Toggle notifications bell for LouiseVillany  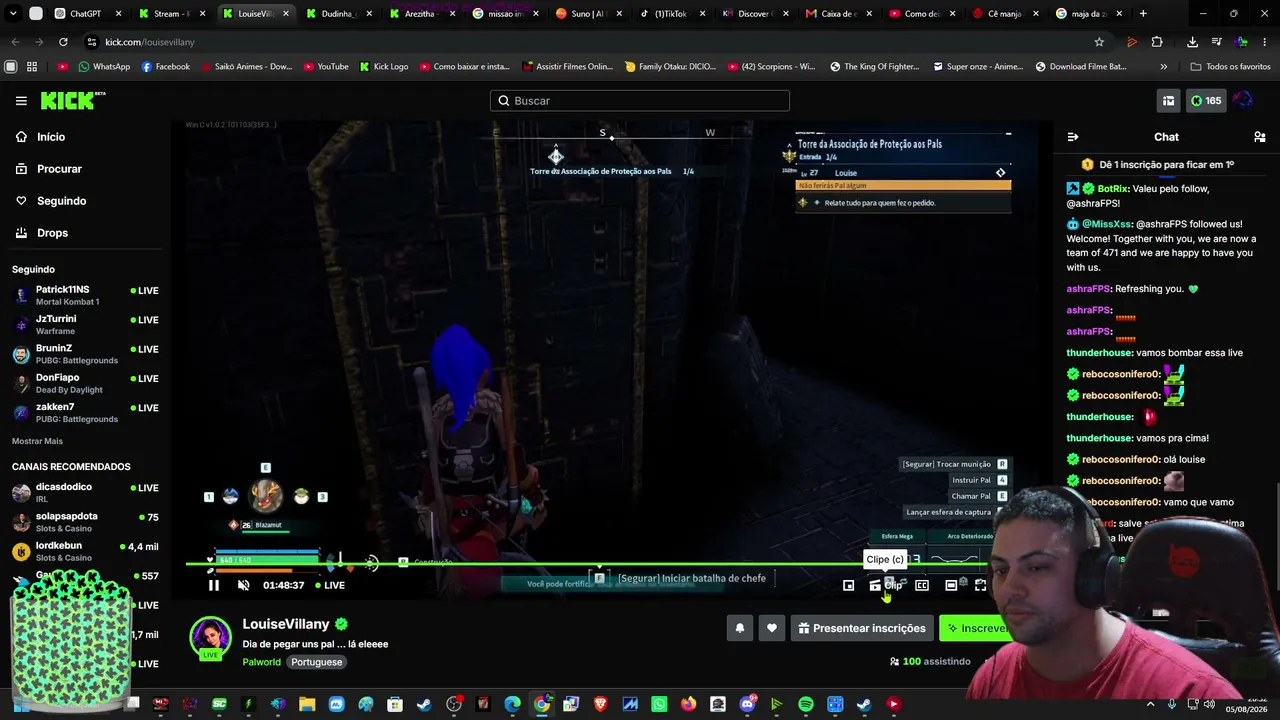(x=740, y=628)
